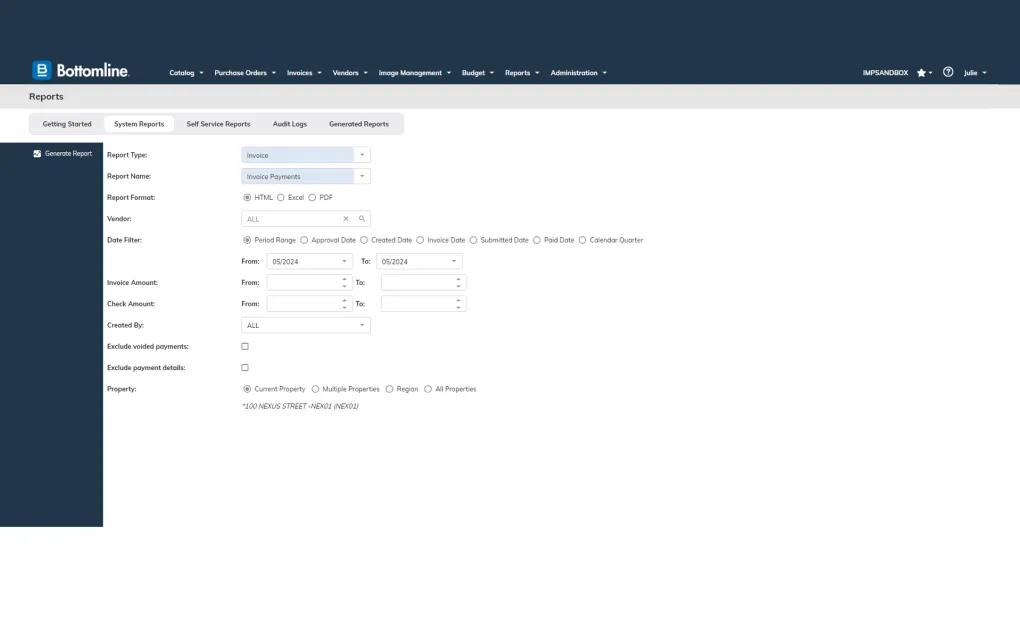Open the Created By dropdown
This screenshot has height=638, width=1020.
pos(361,325)
